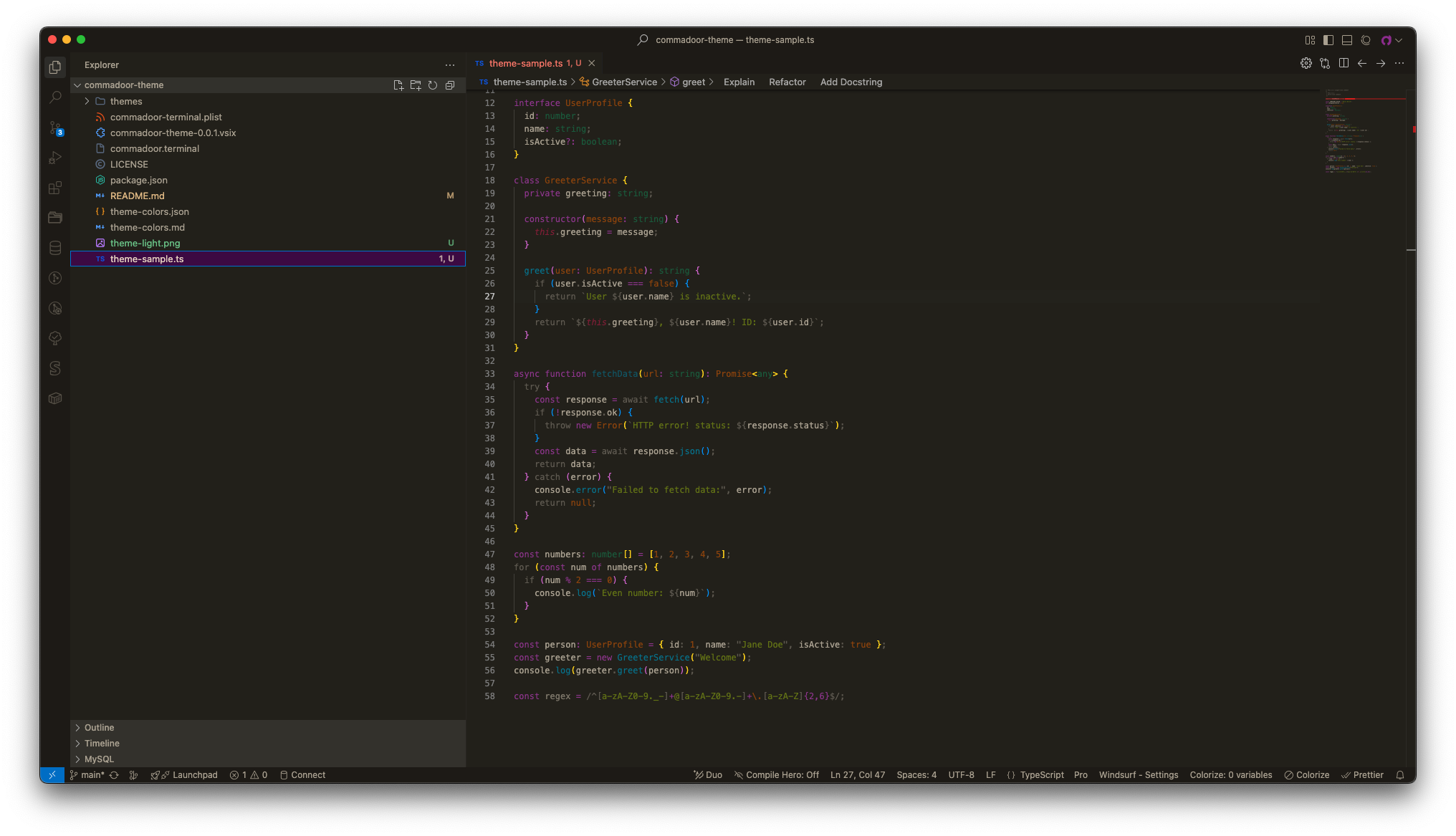The height and width of the screenshot is (836, 1456).
Task: Open Explorer views and more actions menu
Action: (x=450, y=65)
